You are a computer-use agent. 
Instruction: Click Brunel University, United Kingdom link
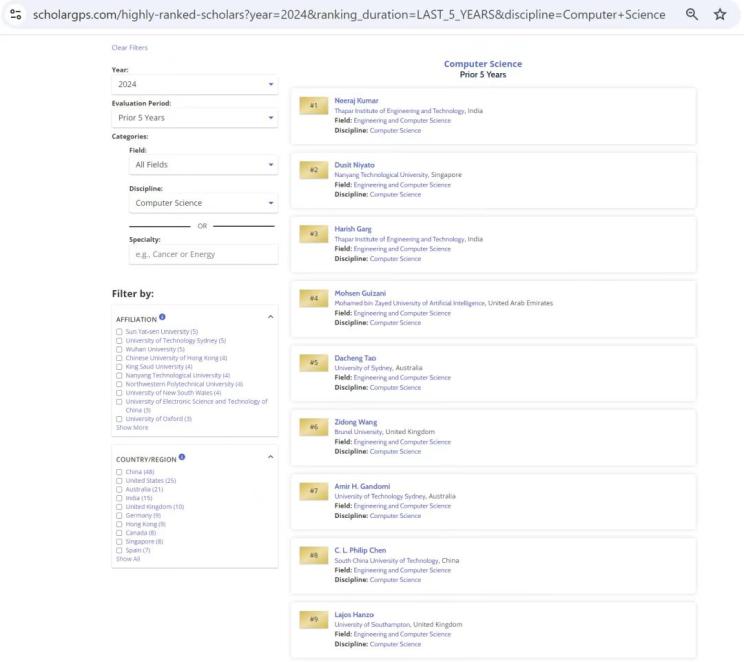pyautogui.click(x=384, y=432)
